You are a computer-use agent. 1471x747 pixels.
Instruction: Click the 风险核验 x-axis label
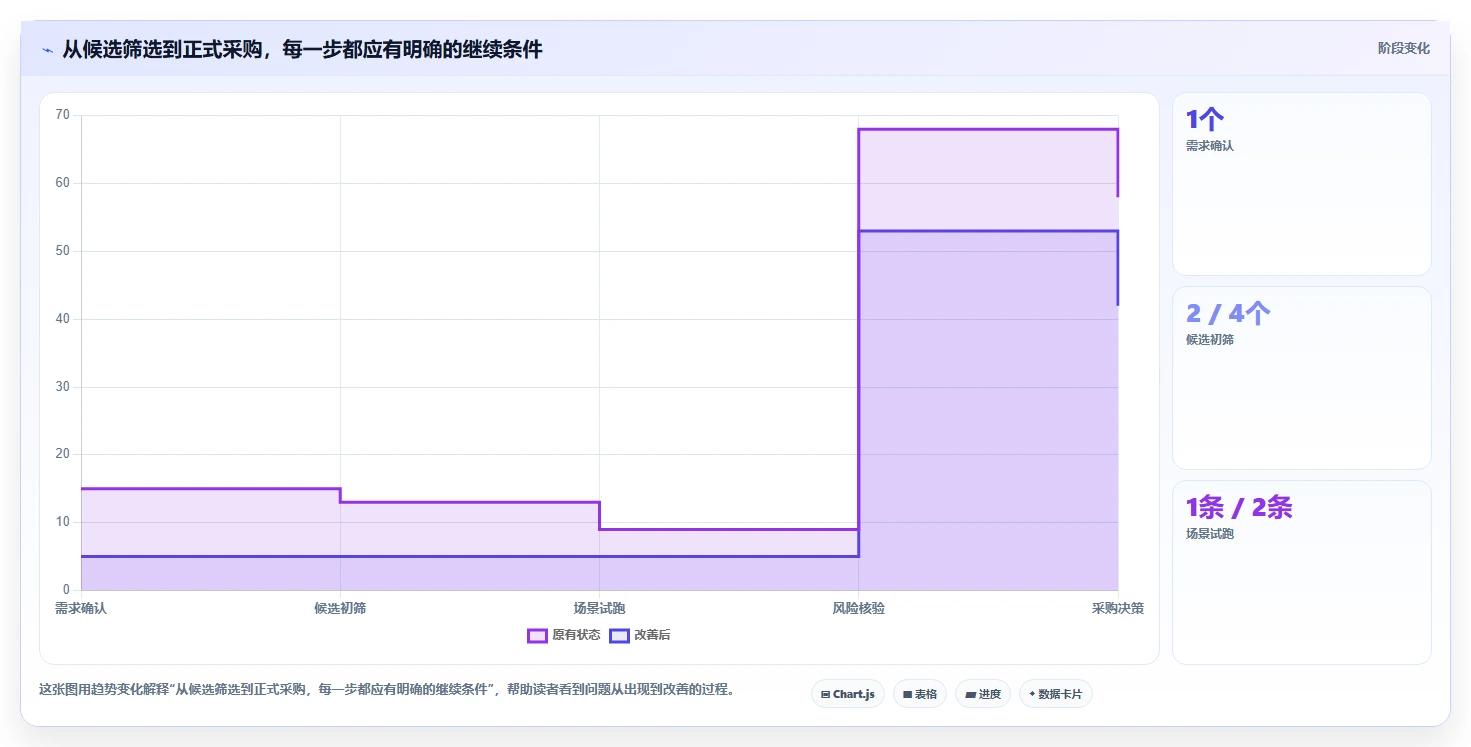[858, 608]
